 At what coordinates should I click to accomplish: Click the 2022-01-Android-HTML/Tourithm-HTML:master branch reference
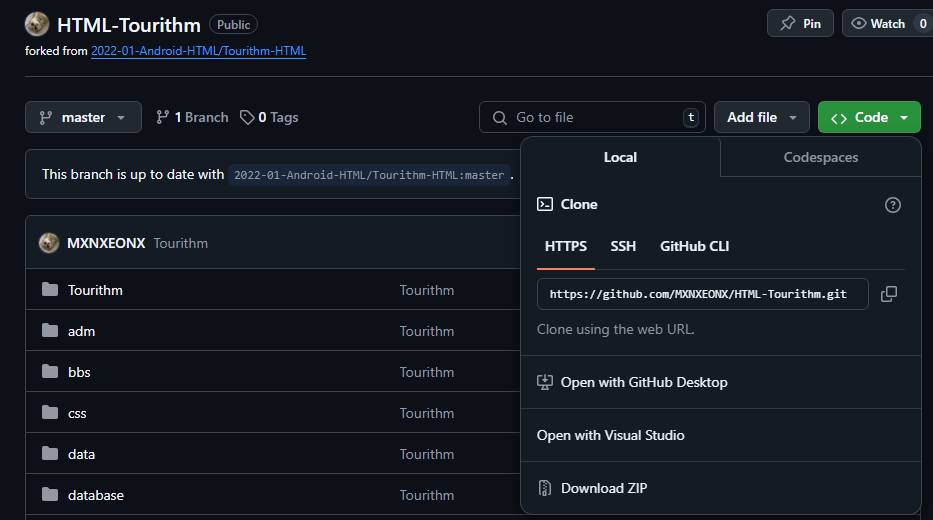(369, 175)
